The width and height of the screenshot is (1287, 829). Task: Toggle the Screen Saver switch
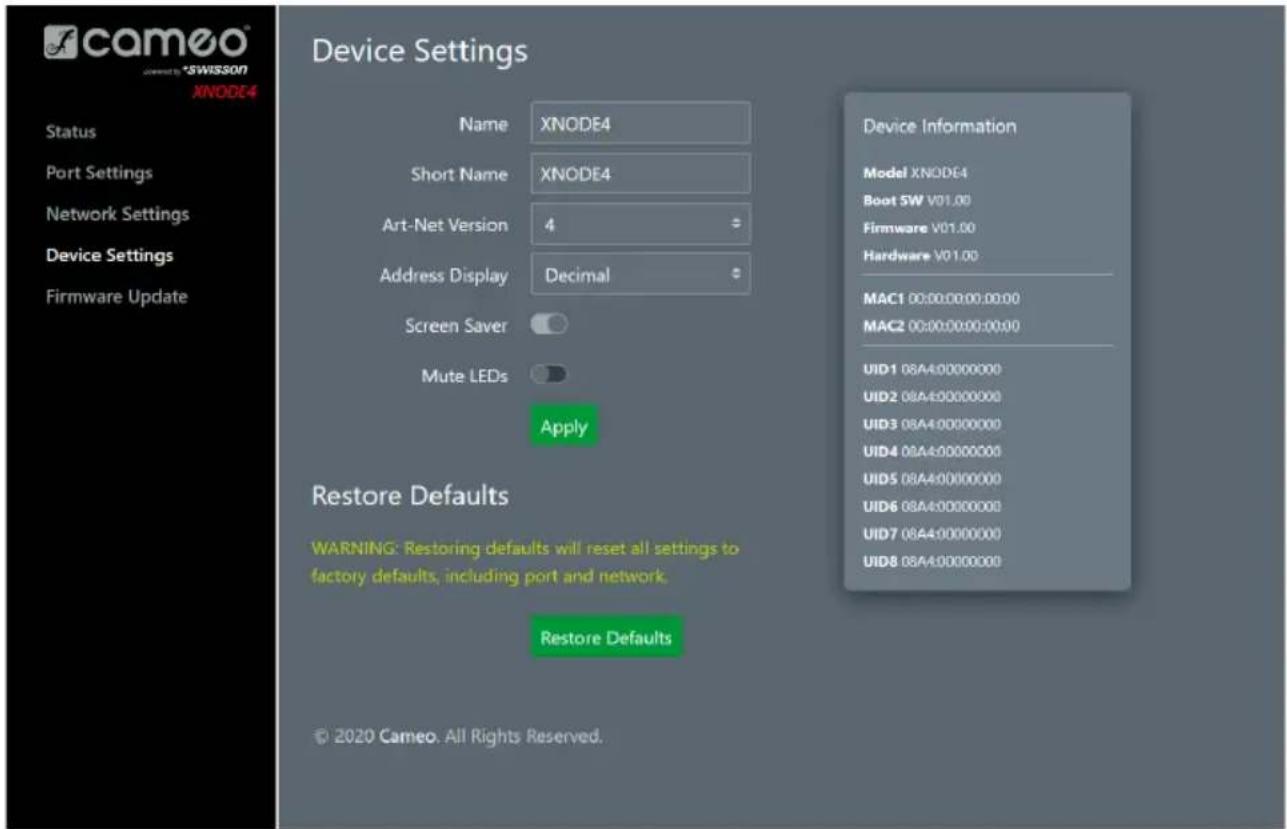tap(550, 325)
